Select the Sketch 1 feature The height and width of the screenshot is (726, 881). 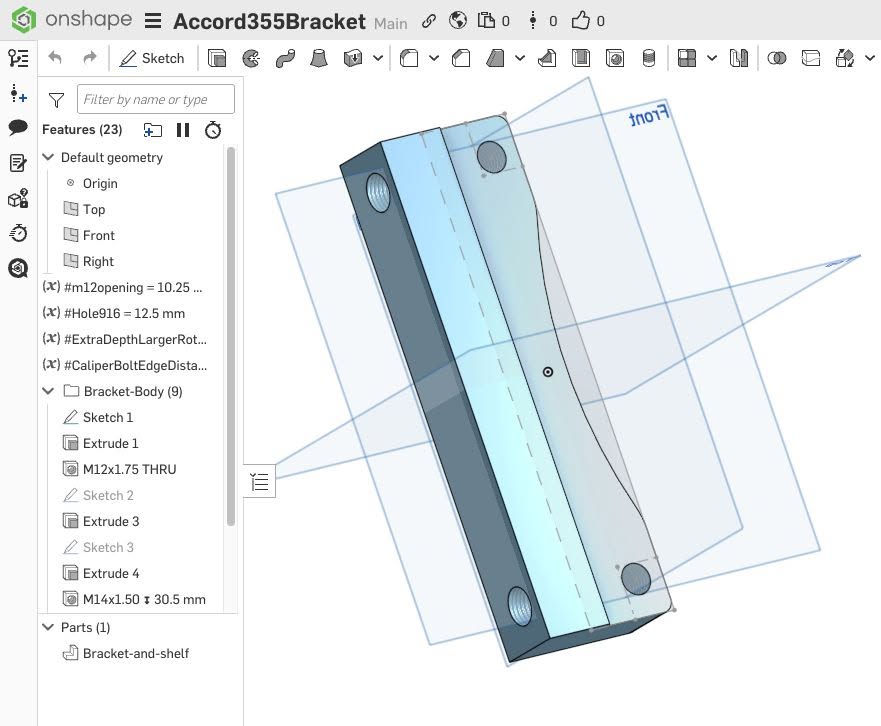(108, 417)
